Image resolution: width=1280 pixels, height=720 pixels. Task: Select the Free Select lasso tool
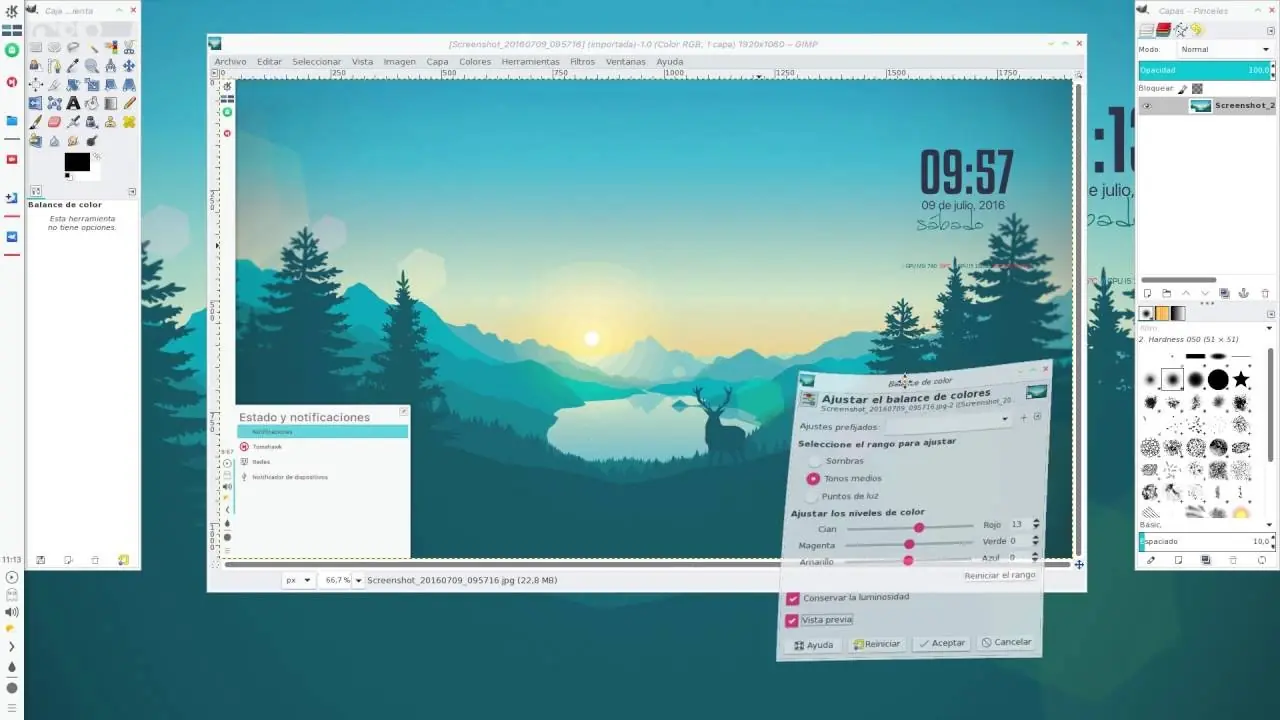coord(73,47)
